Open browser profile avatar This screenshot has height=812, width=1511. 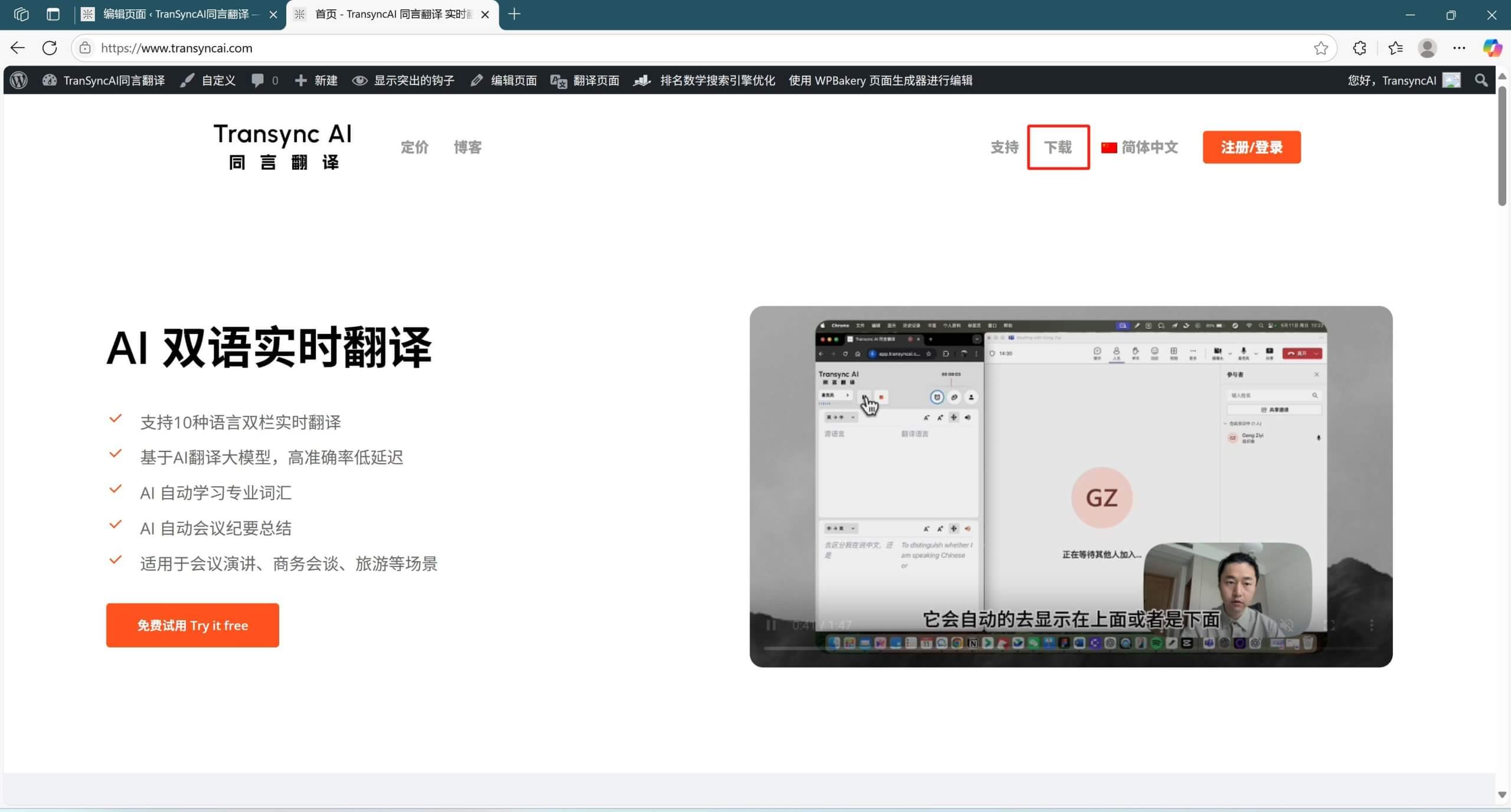[1427, 48]
